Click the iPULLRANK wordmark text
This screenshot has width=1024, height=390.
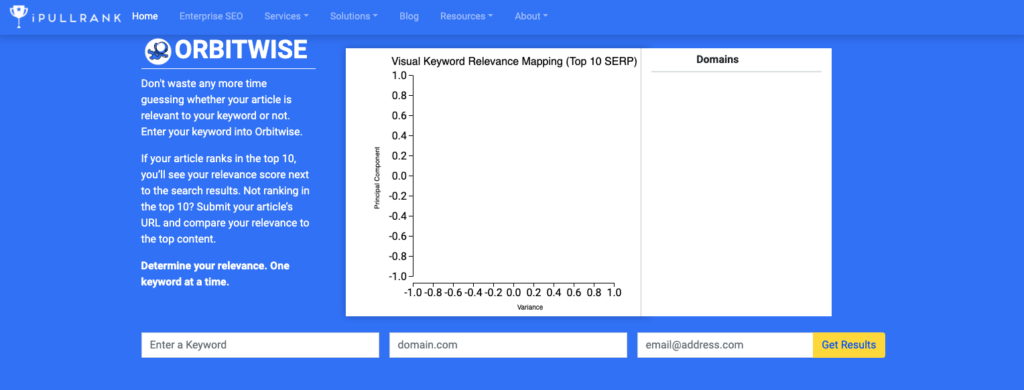[x=77, y=18]
